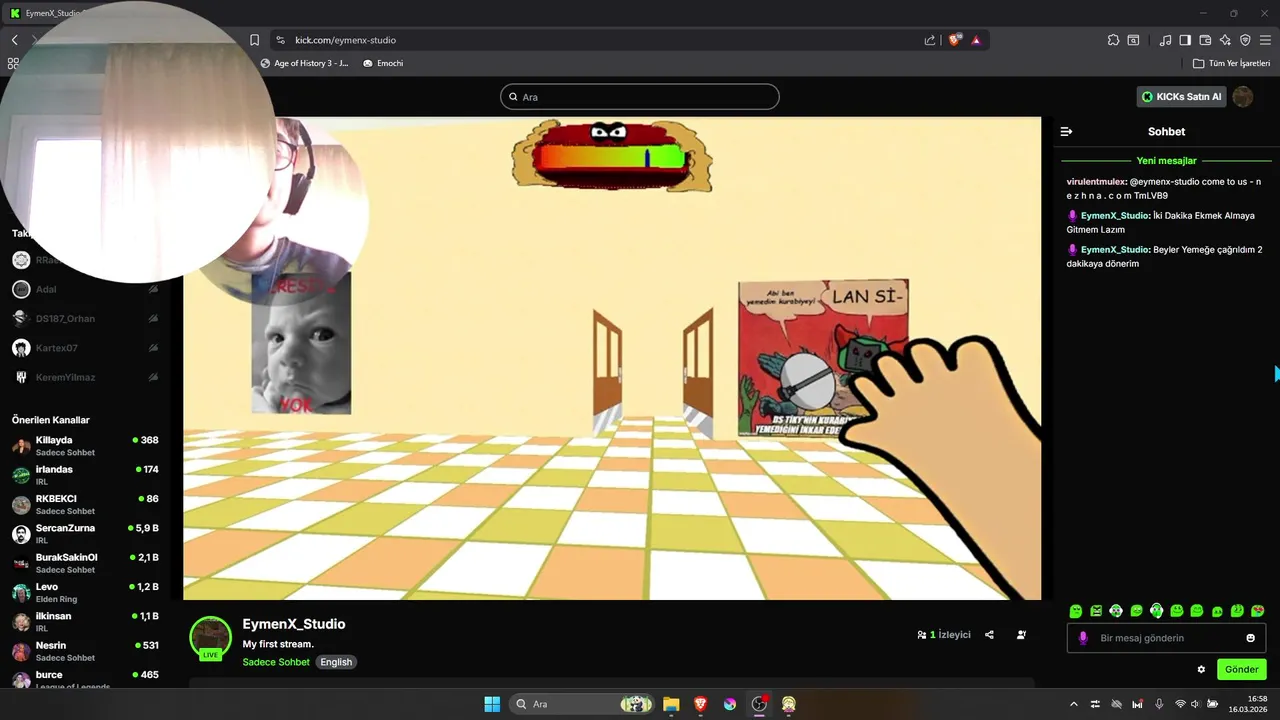Viewport: 1280px width, 720px height.
Task: Click the Gönder send button
Action: click(1241, 669)
